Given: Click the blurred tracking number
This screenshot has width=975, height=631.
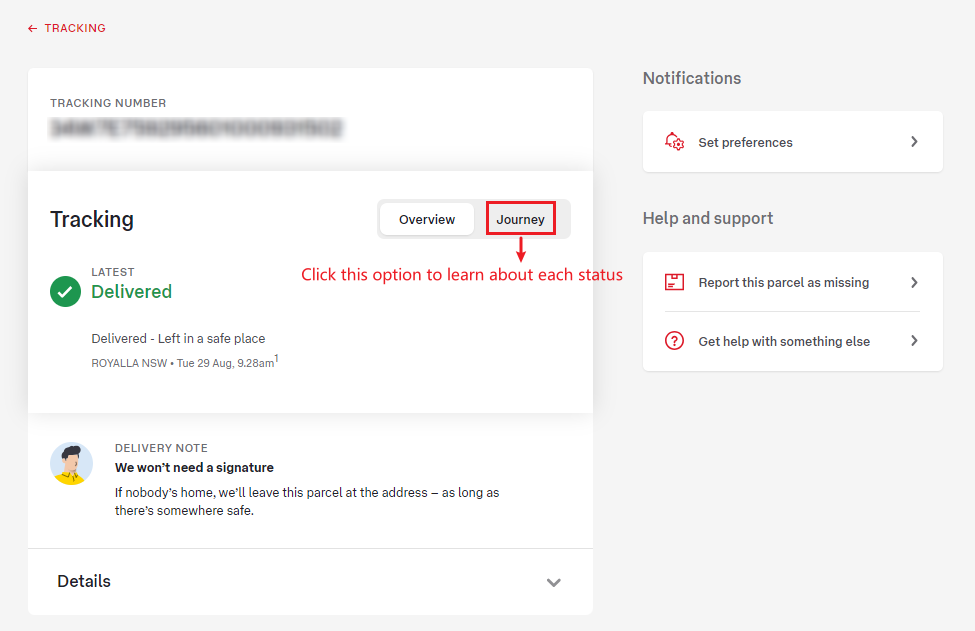Looking at the screenshot, I should click(196, 128).
